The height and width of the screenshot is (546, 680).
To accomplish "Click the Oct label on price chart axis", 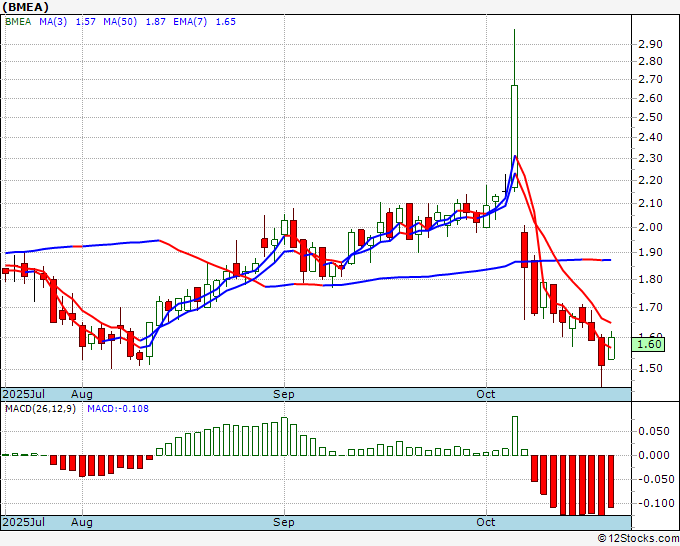I will [x=486, y=394].
